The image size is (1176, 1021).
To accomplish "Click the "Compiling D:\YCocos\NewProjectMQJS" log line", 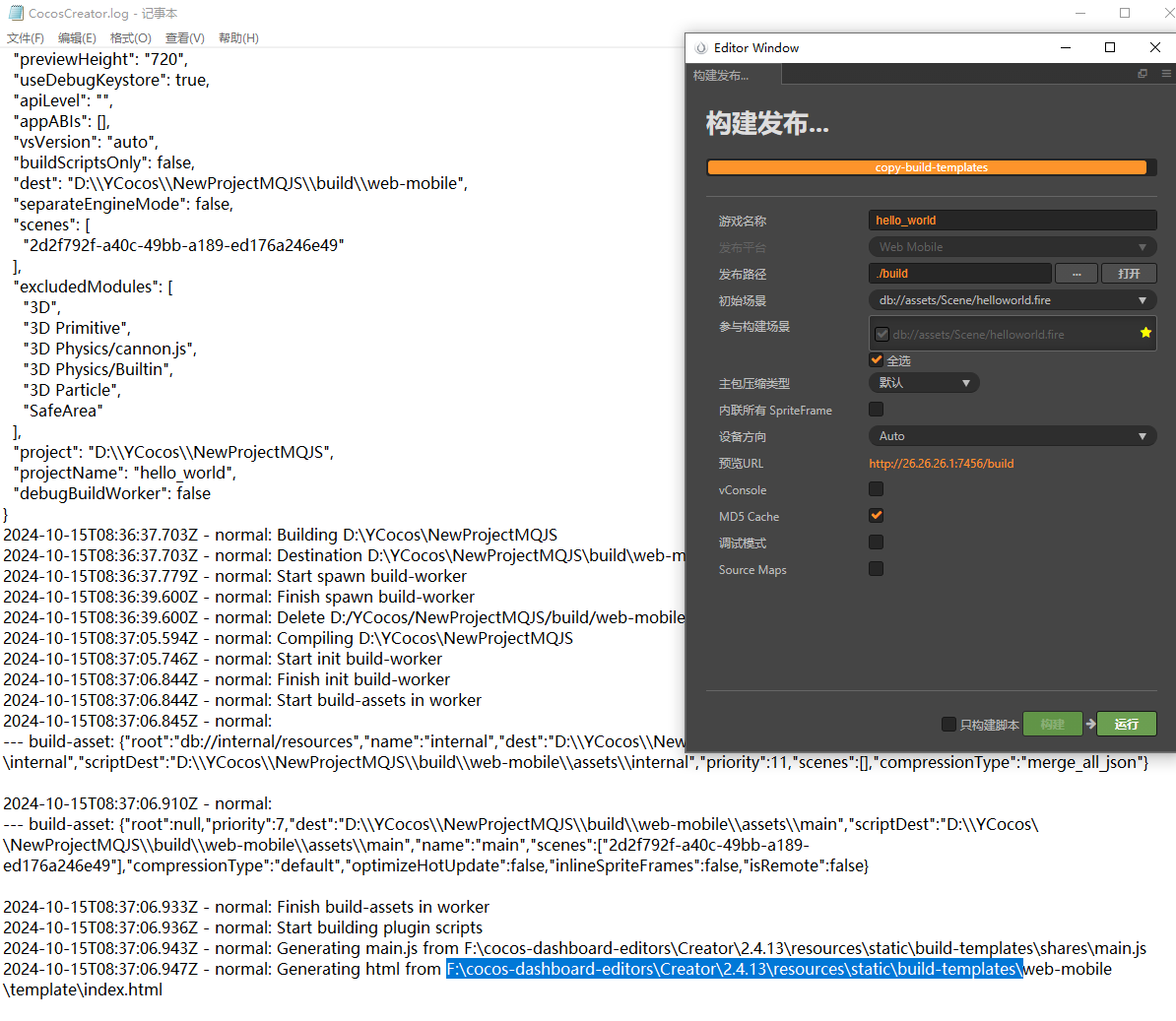I will pyautogui.click(x=288, y=639).
